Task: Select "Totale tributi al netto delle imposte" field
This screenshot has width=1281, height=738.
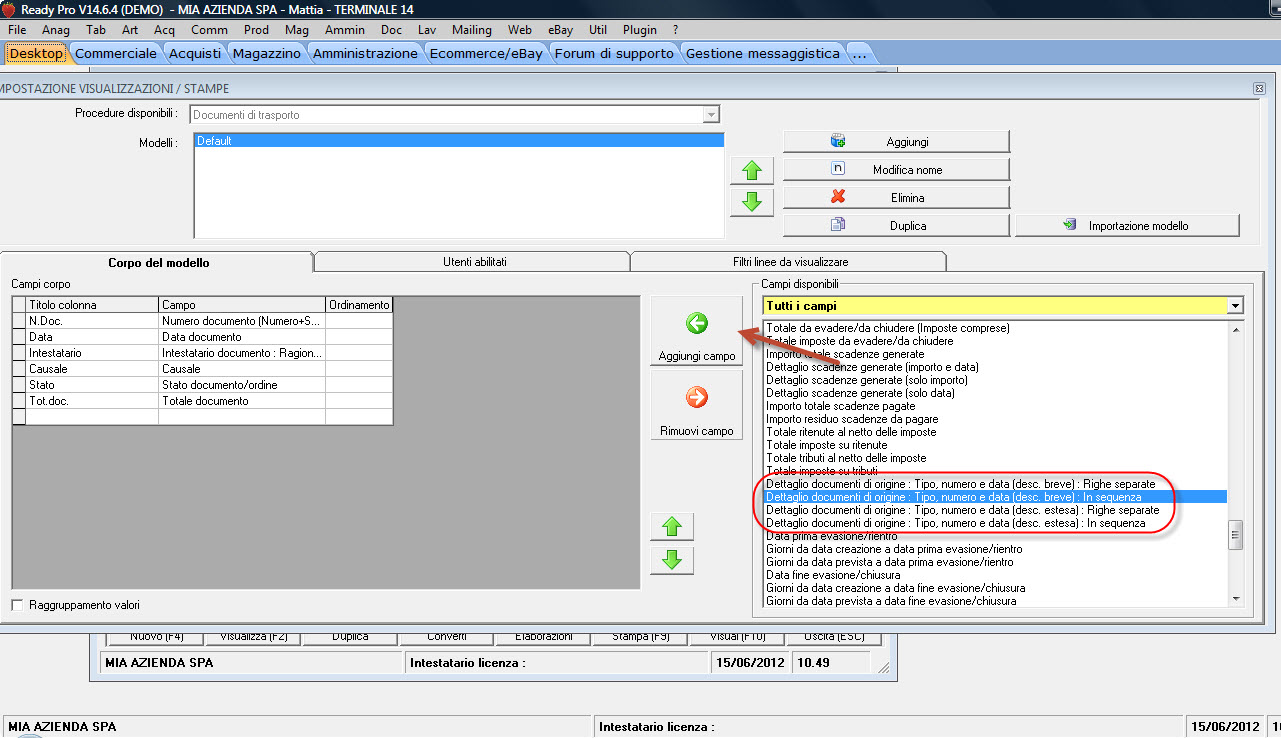Action: 994,458
